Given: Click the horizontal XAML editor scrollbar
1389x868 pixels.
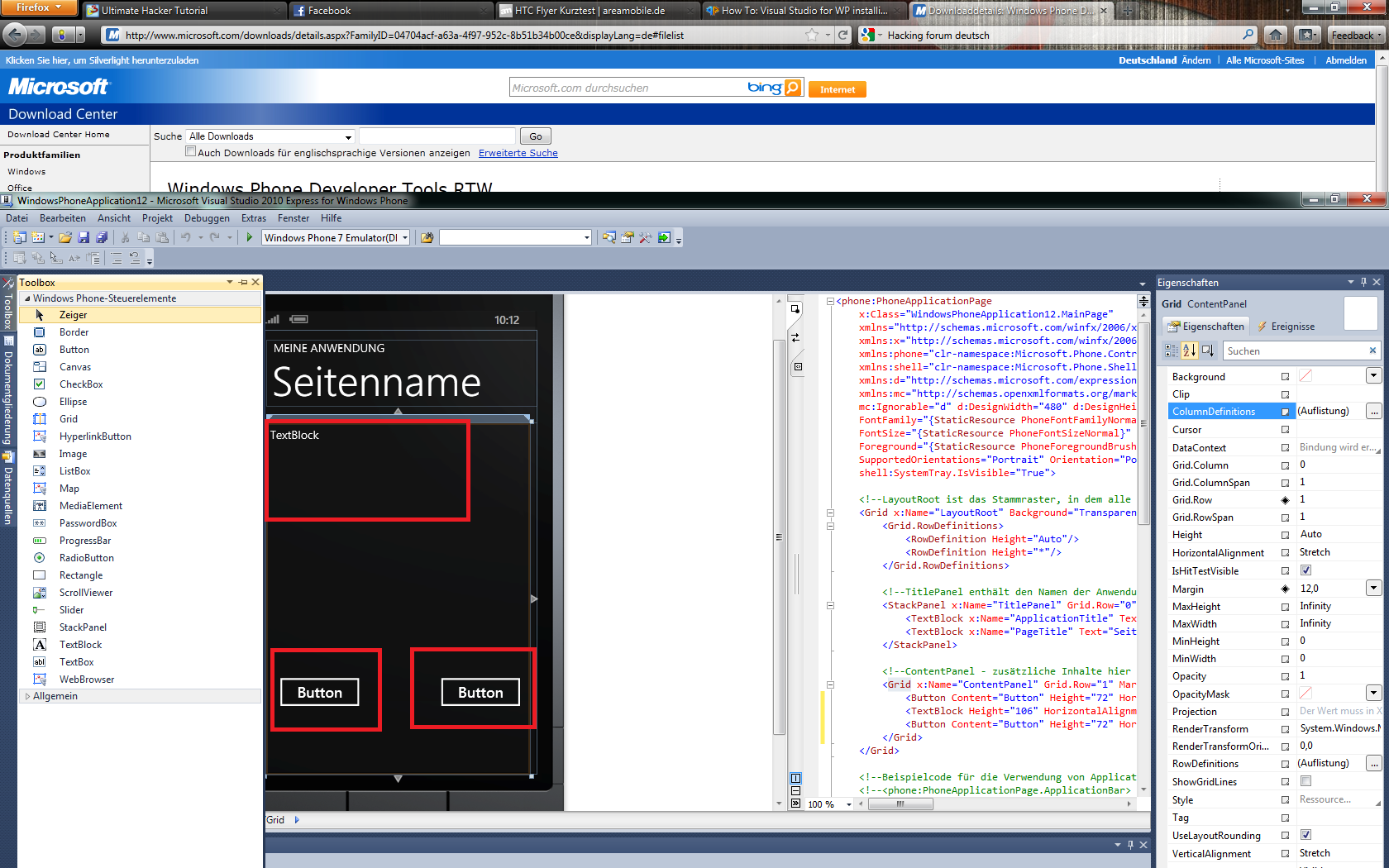Looking at the screenshot, I should (900, 804).
